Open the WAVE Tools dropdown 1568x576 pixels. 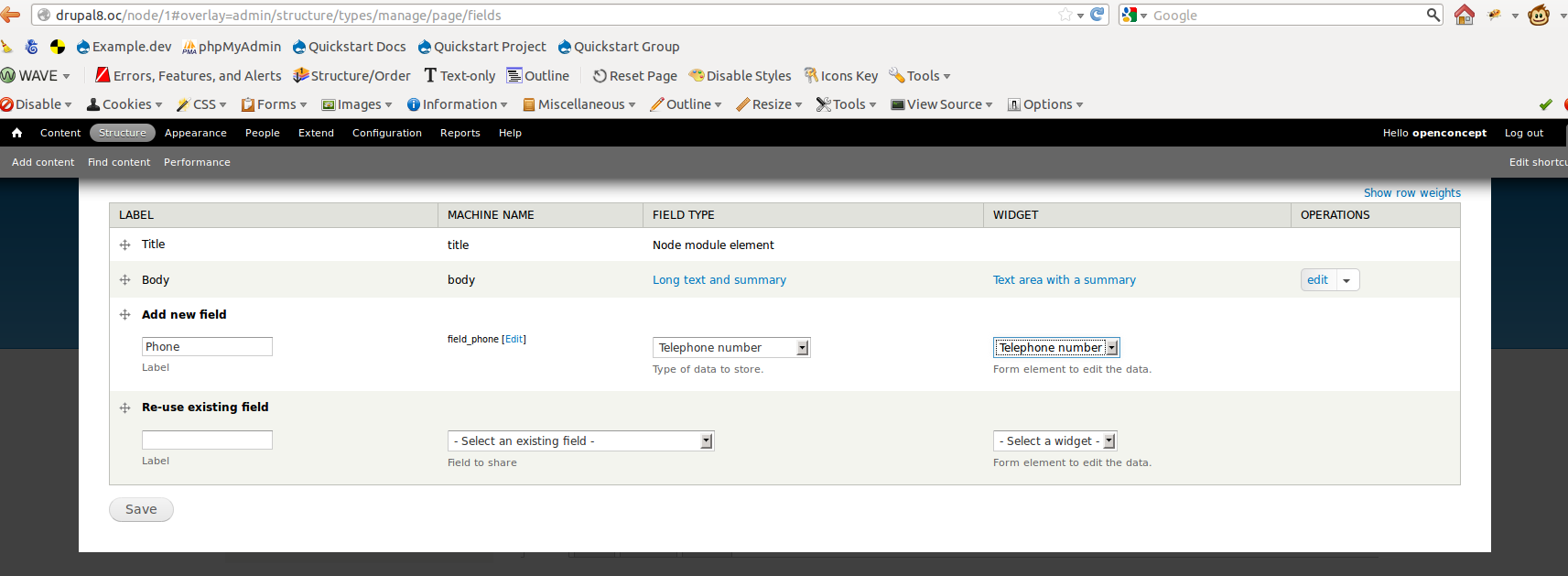(x=920, y=76)
